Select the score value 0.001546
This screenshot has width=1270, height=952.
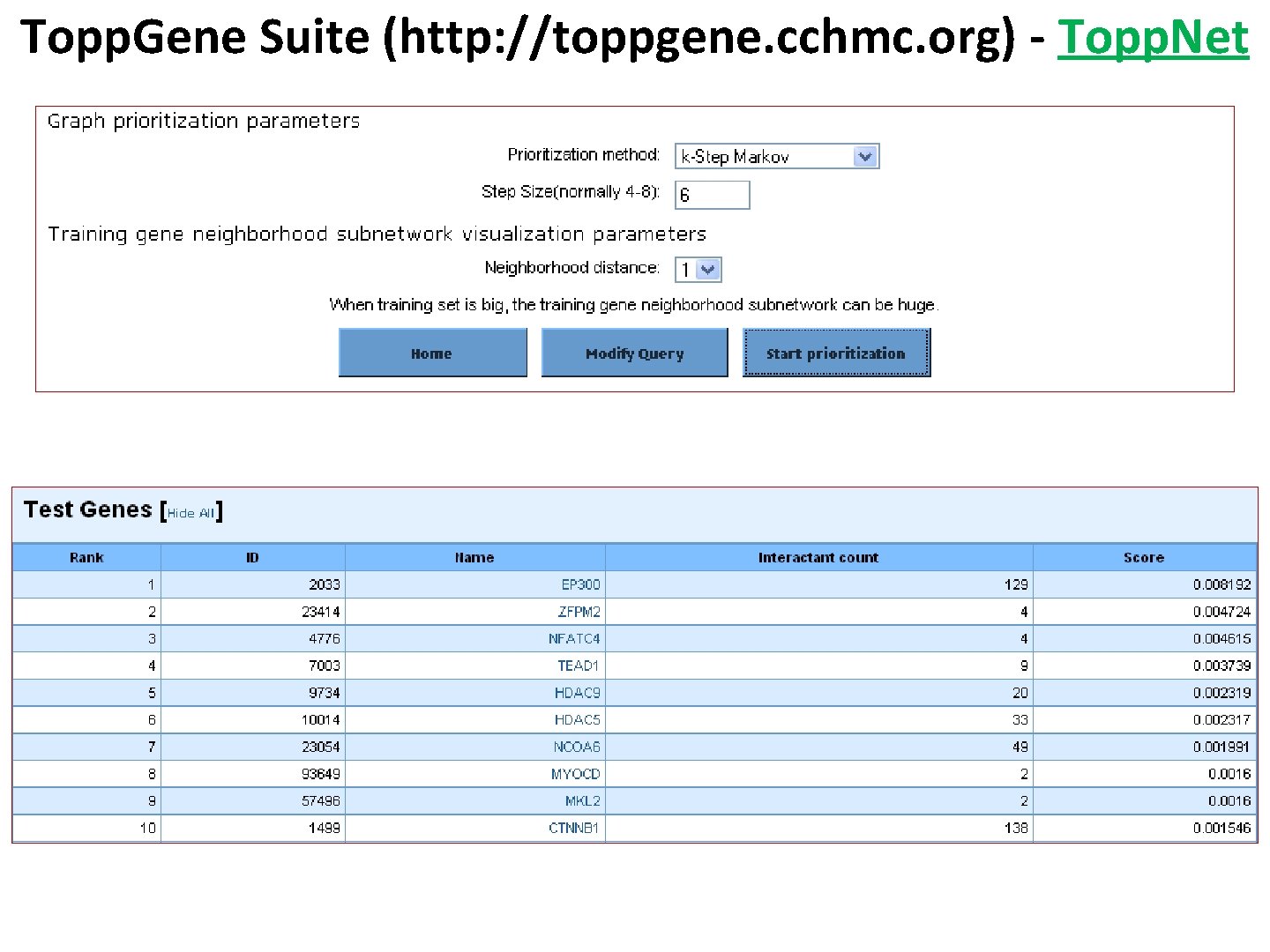1222,829
